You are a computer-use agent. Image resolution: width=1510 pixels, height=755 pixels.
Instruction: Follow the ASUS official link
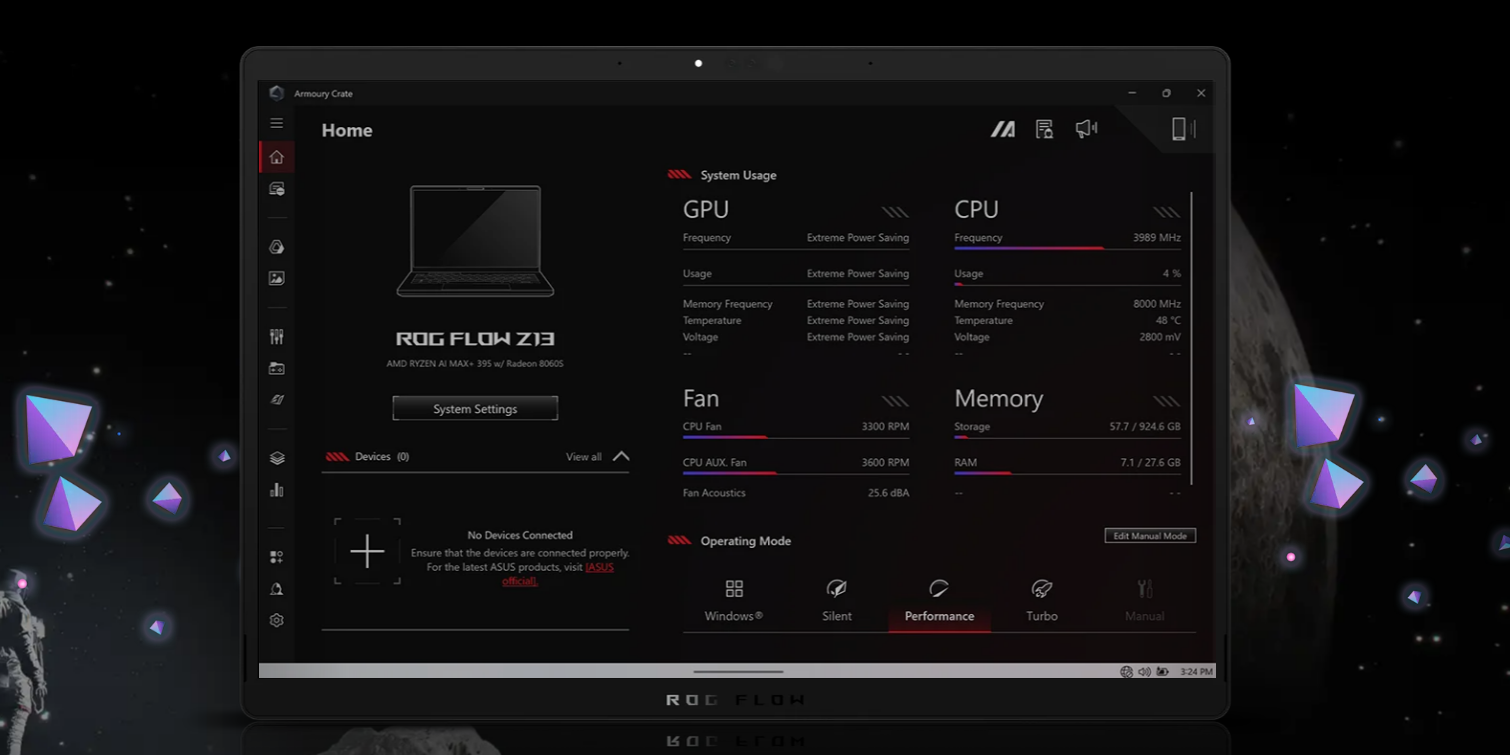pos(558,574)
